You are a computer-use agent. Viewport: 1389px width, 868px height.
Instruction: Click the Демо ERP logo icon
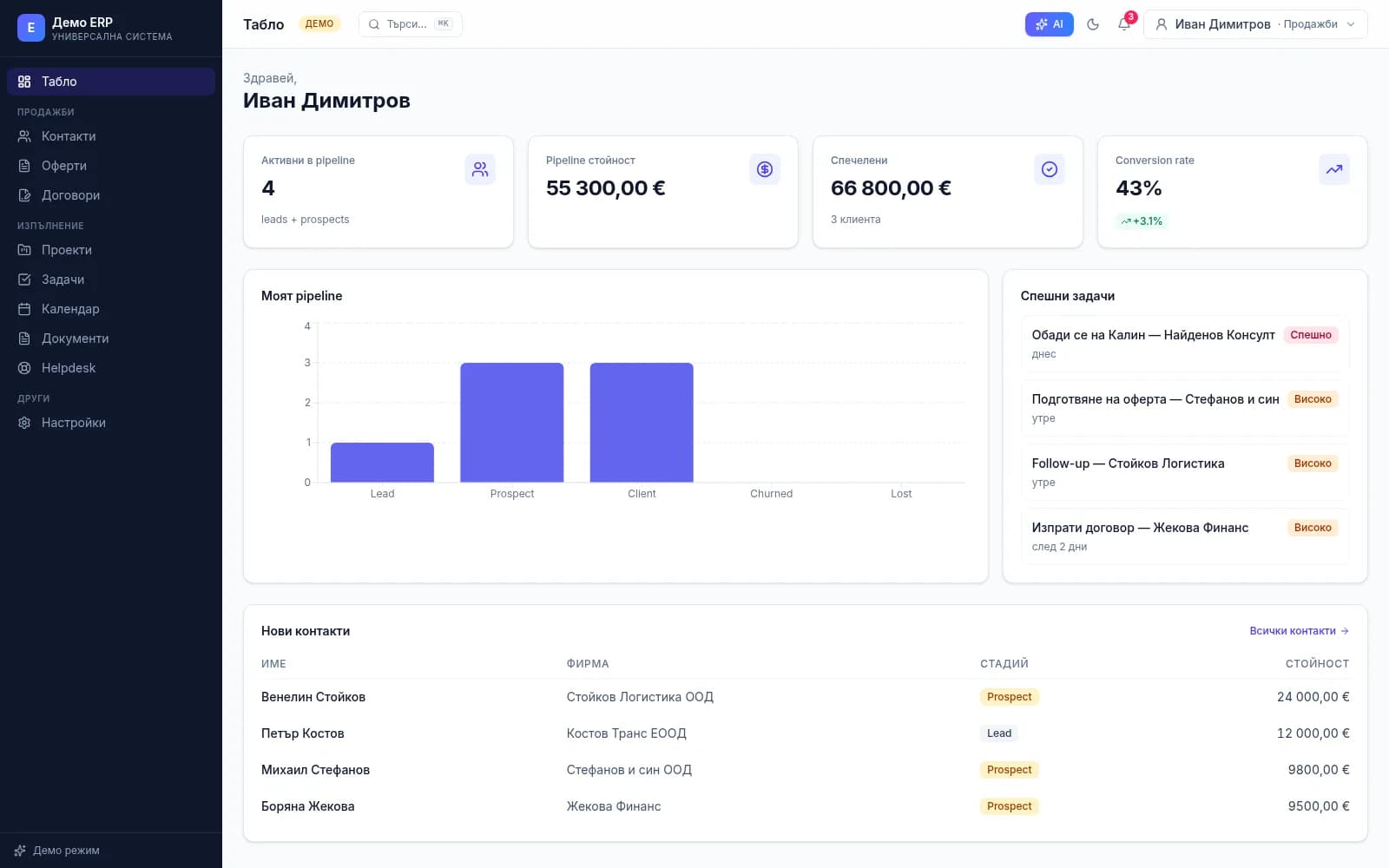31,28
